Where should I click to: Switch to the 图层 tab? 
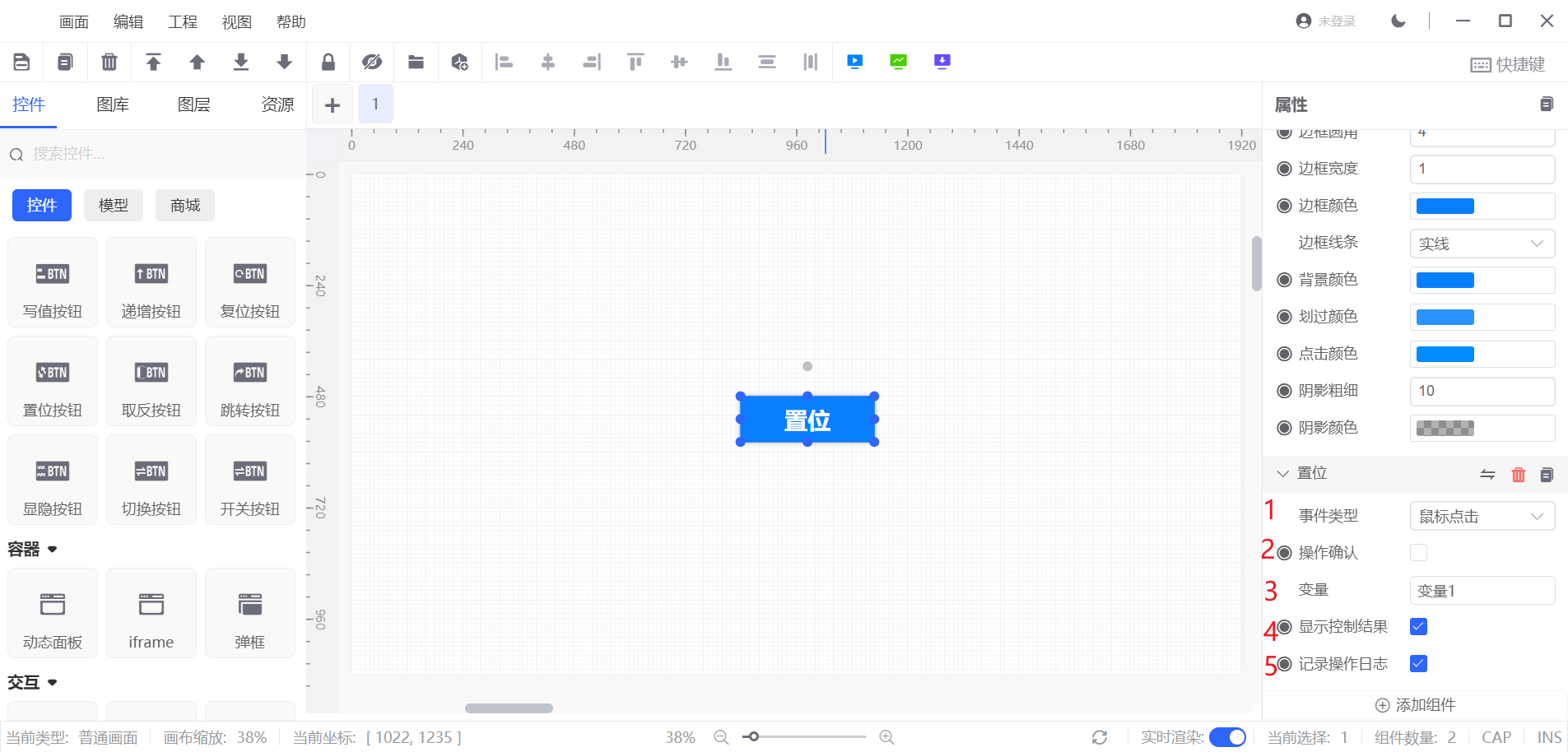(x=194, y=104)
